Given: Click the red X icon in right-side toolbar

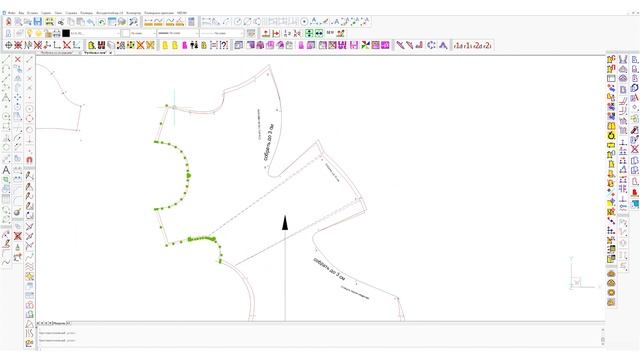Looking at the screenshot, I should tap(634, 149).
